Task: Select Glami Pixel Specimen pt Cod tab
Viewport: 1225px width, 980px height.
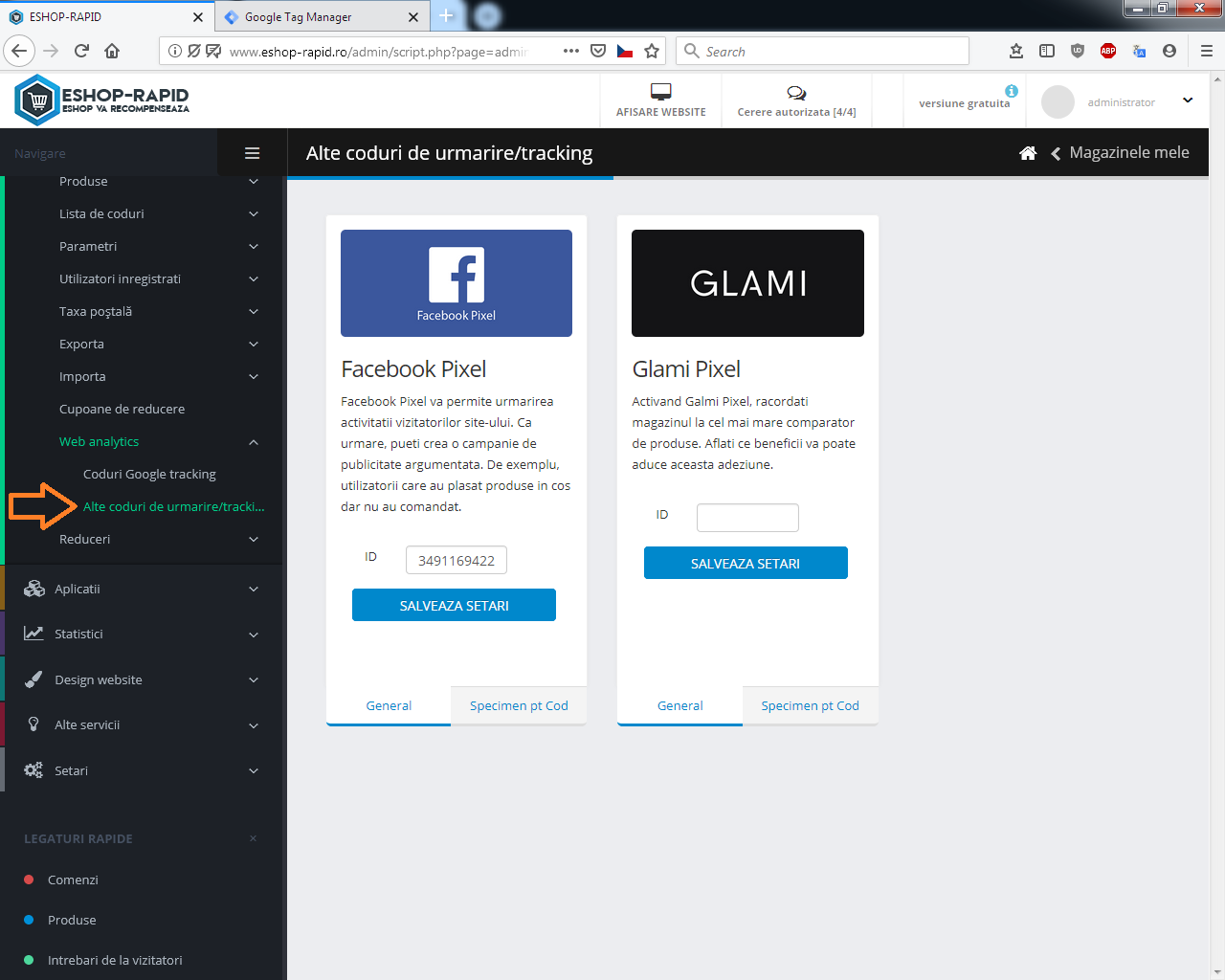Action: (810, 705)
